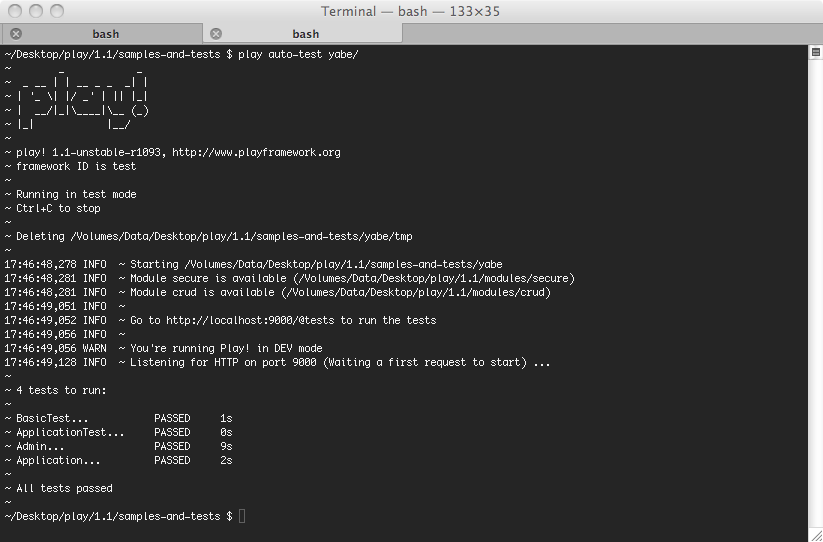Click the red close window button

click(15, 11)
